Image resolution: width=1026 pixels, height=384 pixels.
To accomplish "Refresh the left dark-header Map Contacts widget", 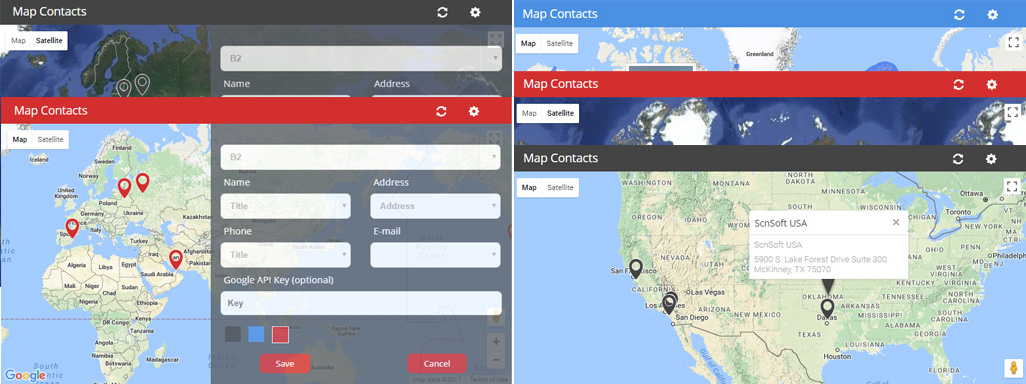I will tap(442, 12).
